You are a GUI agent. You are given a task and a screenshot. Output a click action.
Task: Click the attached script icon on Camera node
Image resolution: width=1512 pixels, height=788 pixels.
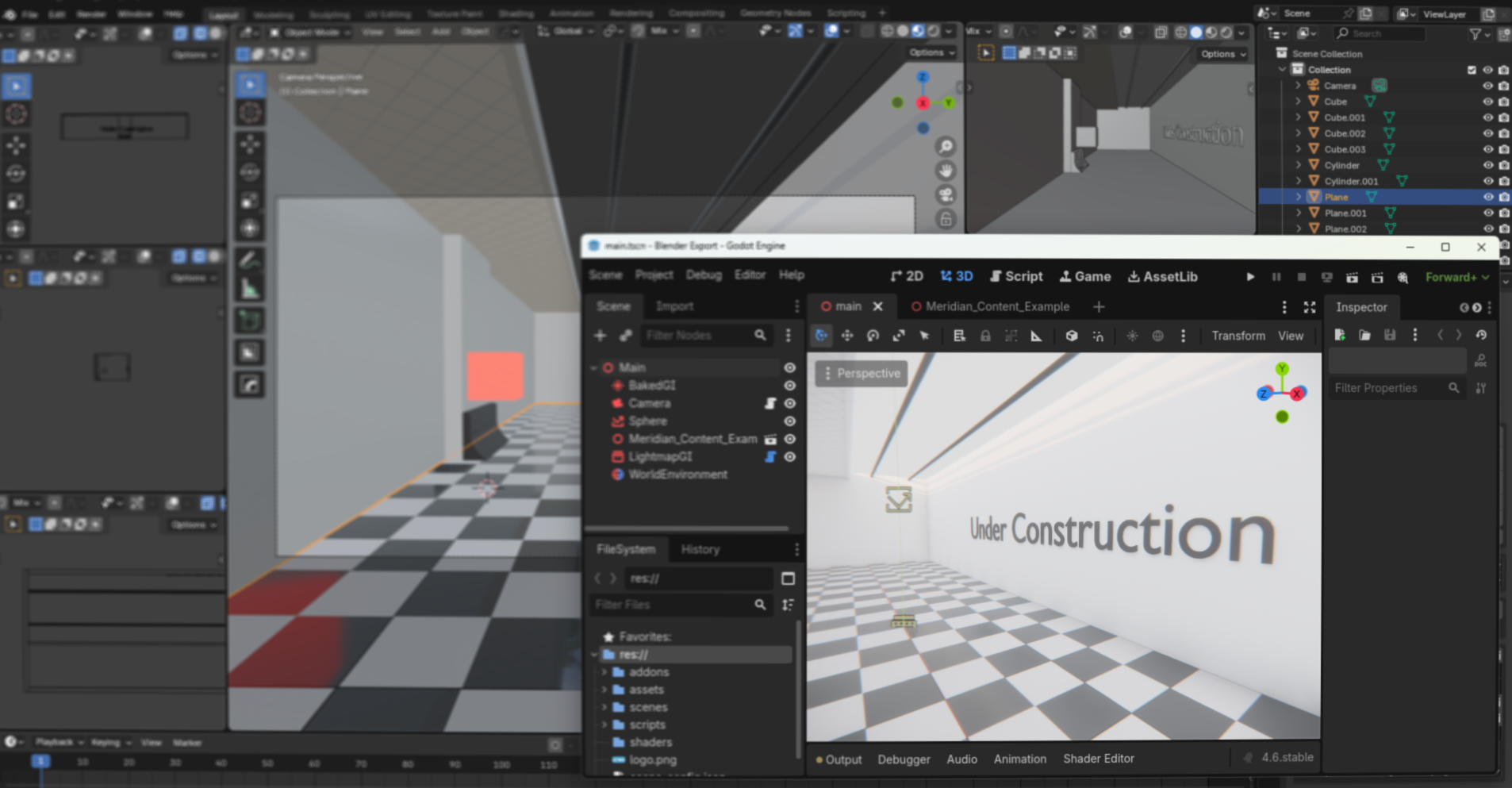(769, 403)
